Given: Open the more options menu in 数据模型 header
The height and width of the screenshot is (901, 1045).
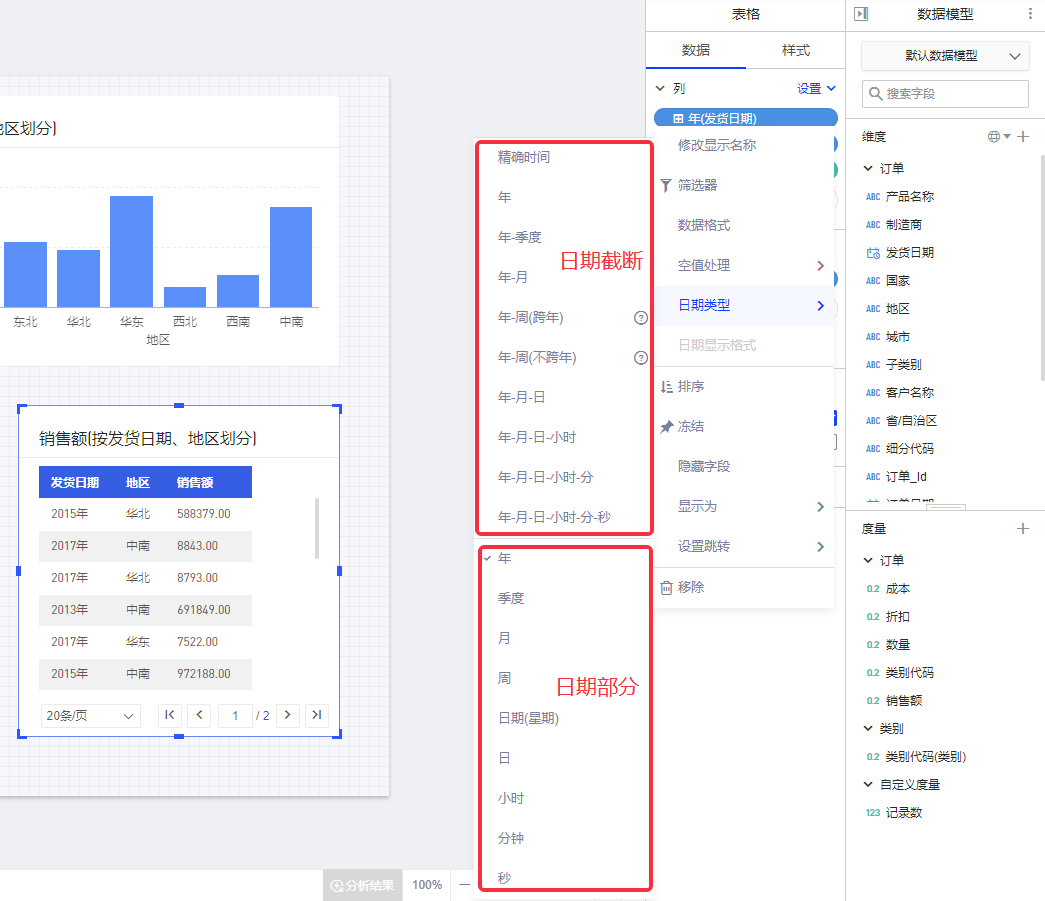Looking at the screenshot, I should tap(1031, 14).
